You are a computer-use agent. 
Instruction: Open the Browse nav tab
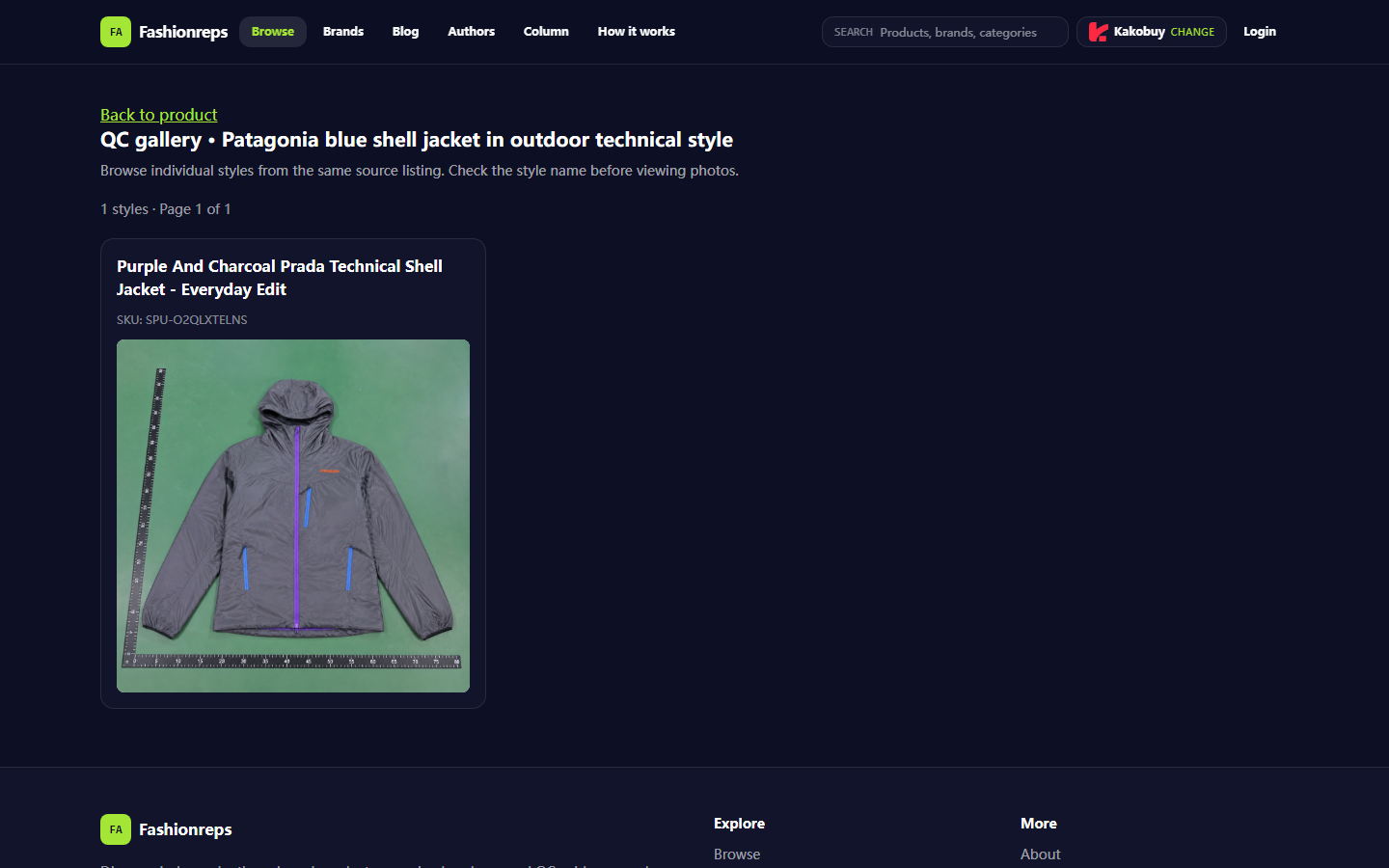click(273, 32)
